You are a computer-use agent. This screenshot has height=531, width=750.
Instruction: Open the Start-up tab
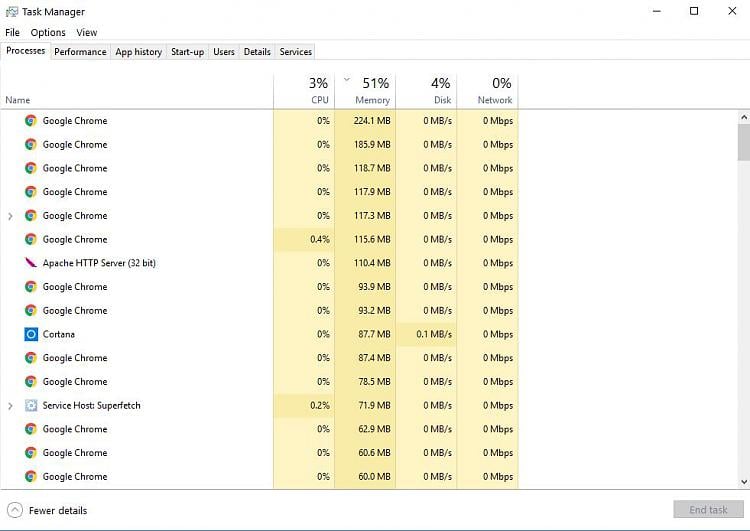pyautogui.click(x=188, y=52)
